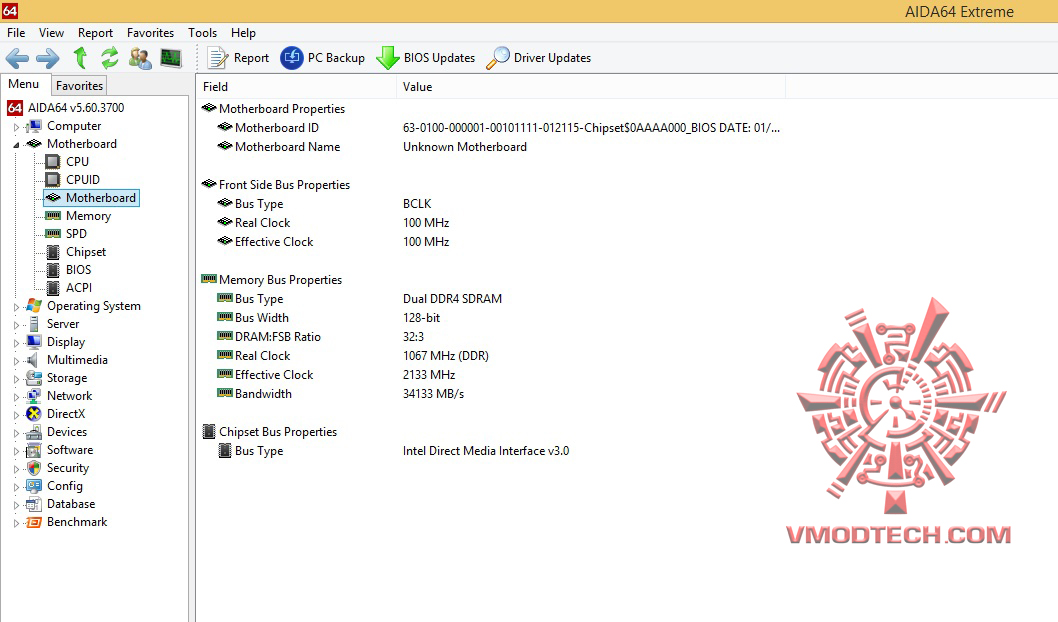Image resolution: width=1058 pixels, height=622 pixels.
Task: Open the SPD page
Action: (76, 234)
